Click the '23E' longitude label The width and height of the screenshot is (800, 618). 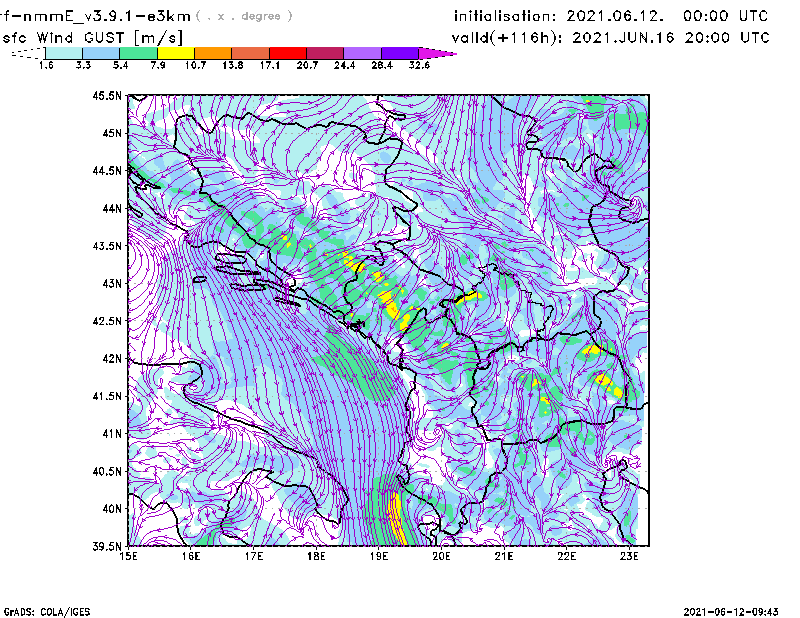[x=629, y=556]
